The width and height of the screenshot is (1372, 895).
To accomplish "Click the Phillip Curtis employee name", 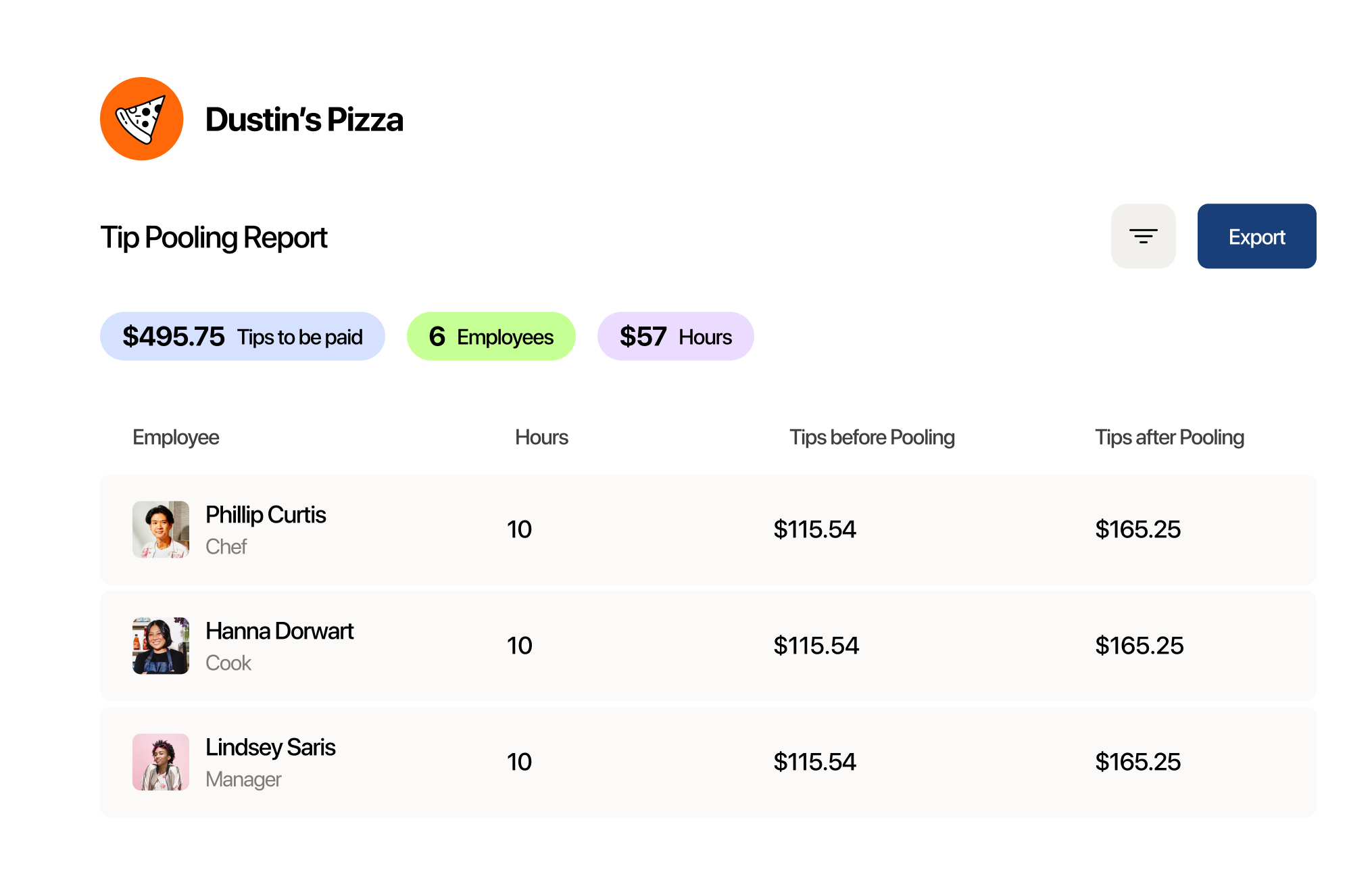I will coord(266,515).
